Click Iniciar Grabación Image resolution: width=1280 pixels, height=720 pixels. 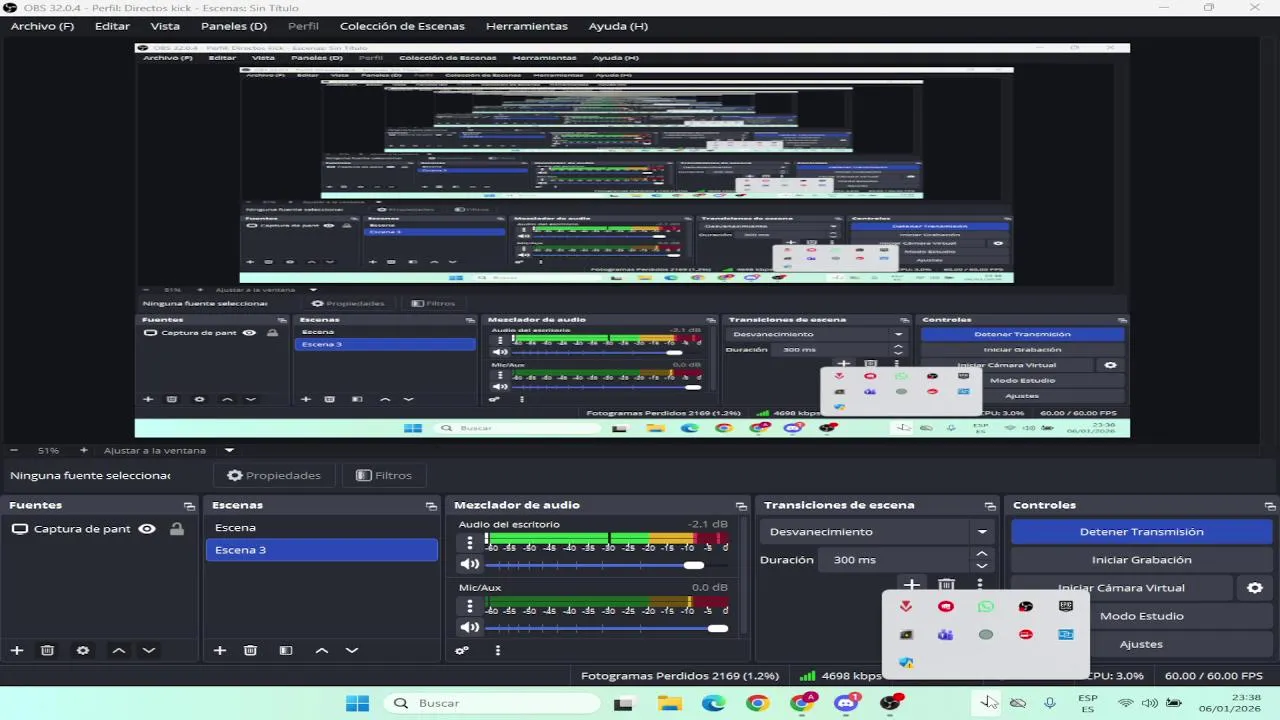coord(1141,560)
